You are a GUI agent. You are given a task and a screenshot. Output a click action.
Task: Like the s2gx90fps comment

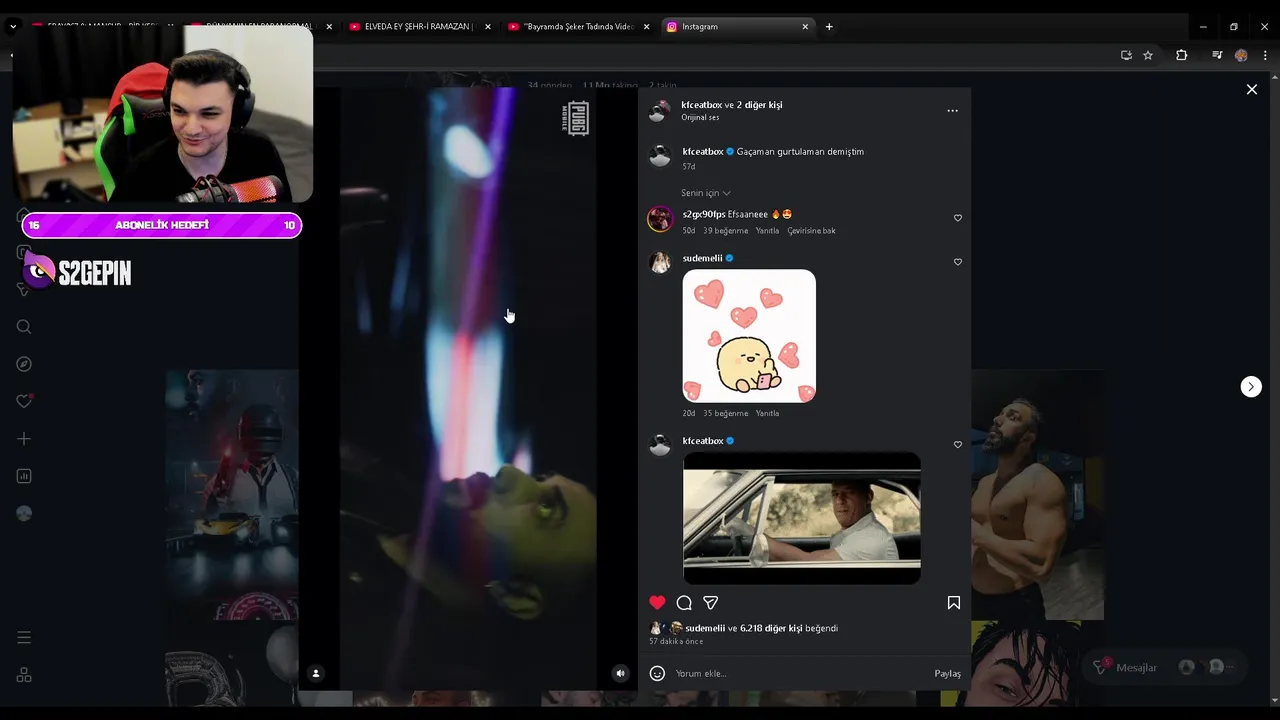pyautogui.click(x=957, y=218)
